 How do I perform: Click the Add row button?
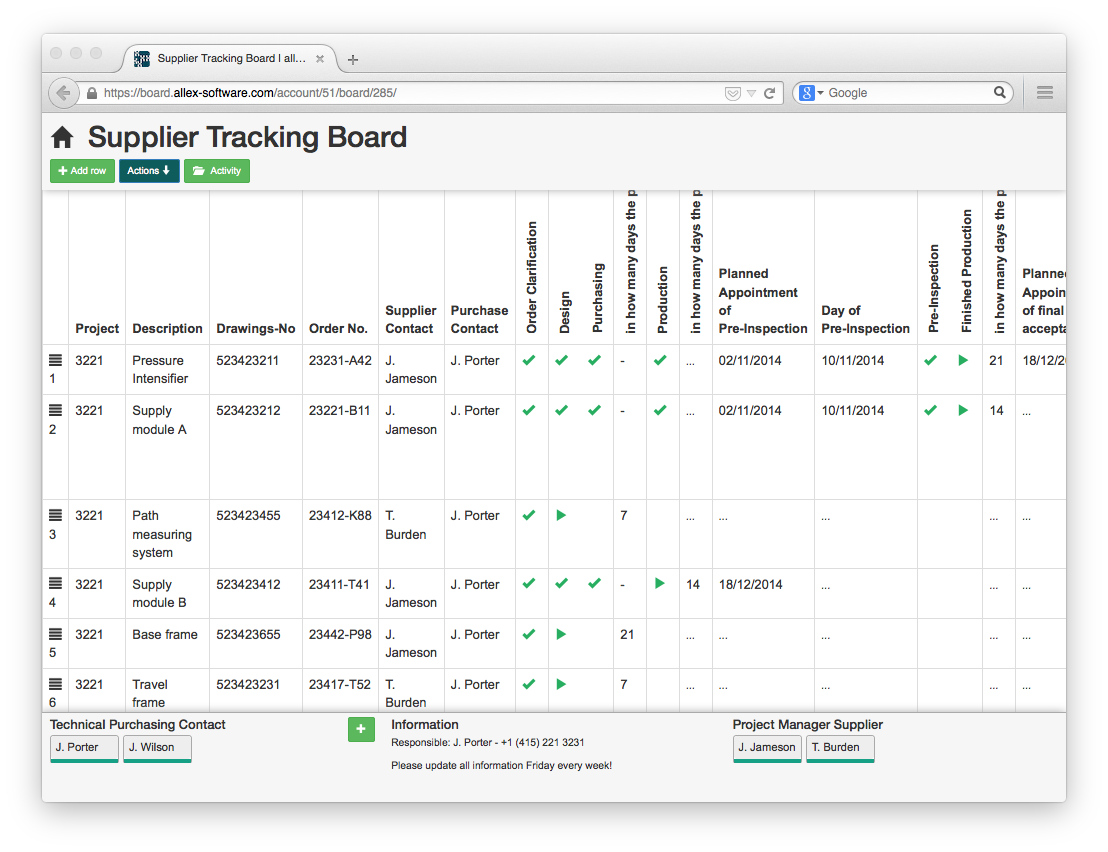coord(82,171)
